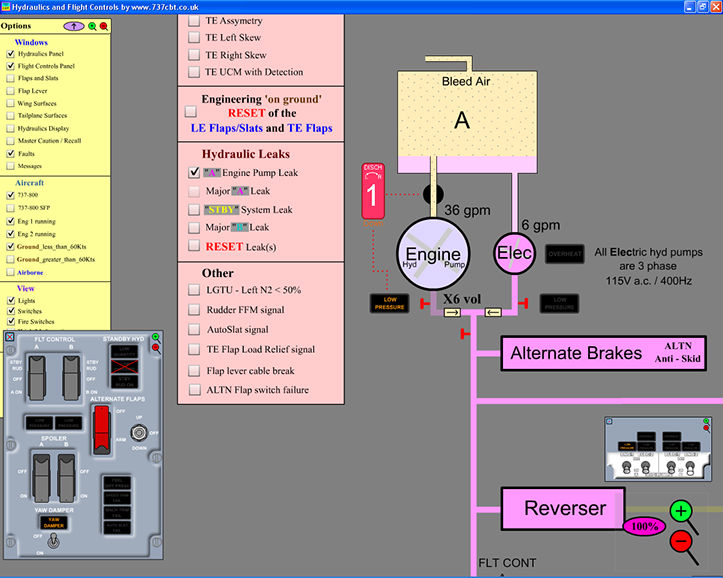Image resolution: width=723 pixels, height=578 pixels.
Task: Uncheck the A Engine Pump Leak checkbox
Action: [x=194, y=172]
